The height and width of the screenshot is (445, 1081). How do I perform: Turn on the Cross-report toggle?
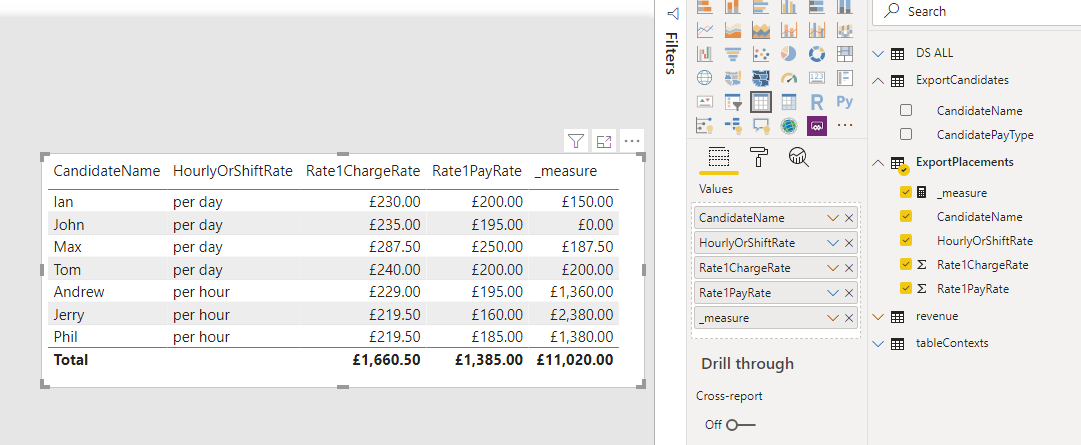[740, 424]
